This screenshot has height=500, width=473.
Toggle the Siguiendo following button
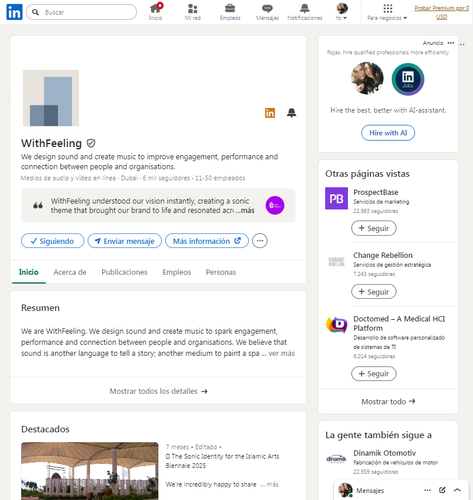(53, 241)
